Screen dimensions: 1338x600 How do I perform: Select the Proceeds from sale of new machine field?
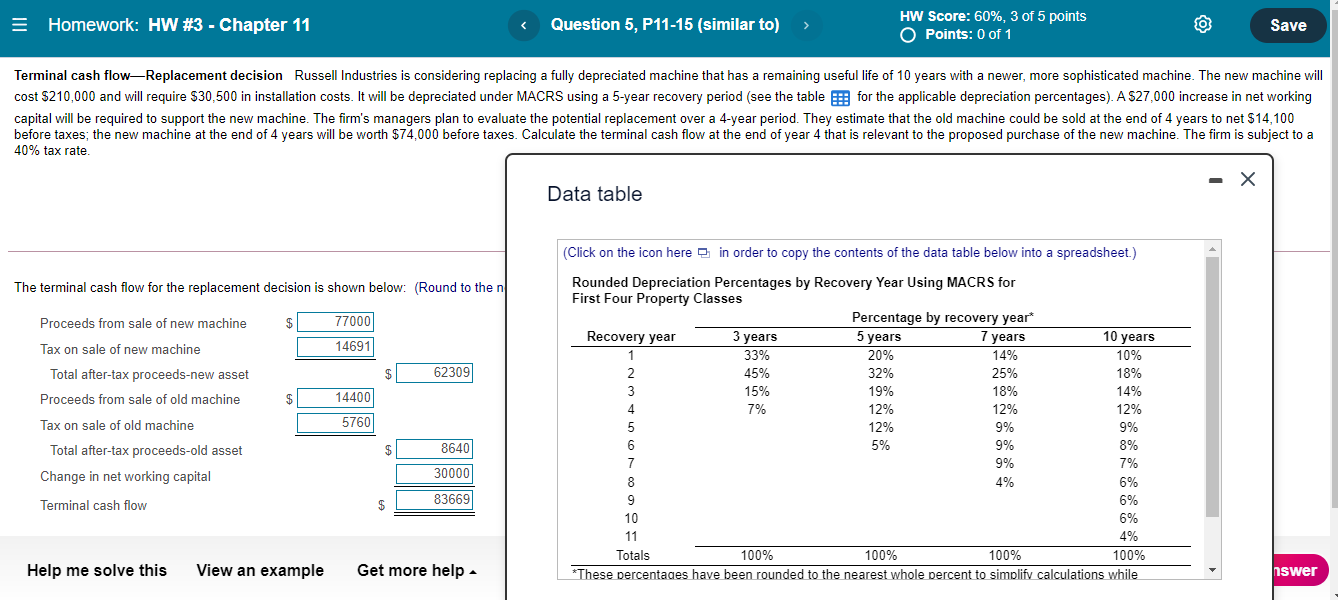point(335,321)
